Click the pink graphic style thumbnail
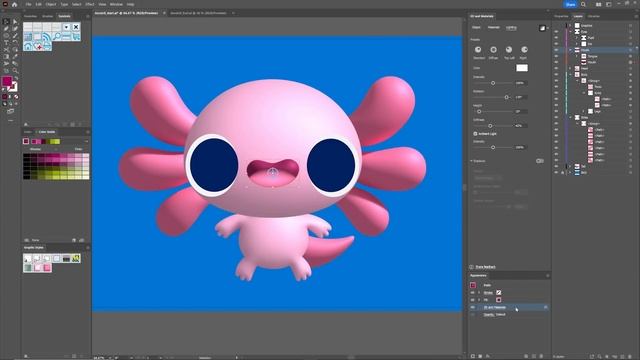 coord(47,268)
